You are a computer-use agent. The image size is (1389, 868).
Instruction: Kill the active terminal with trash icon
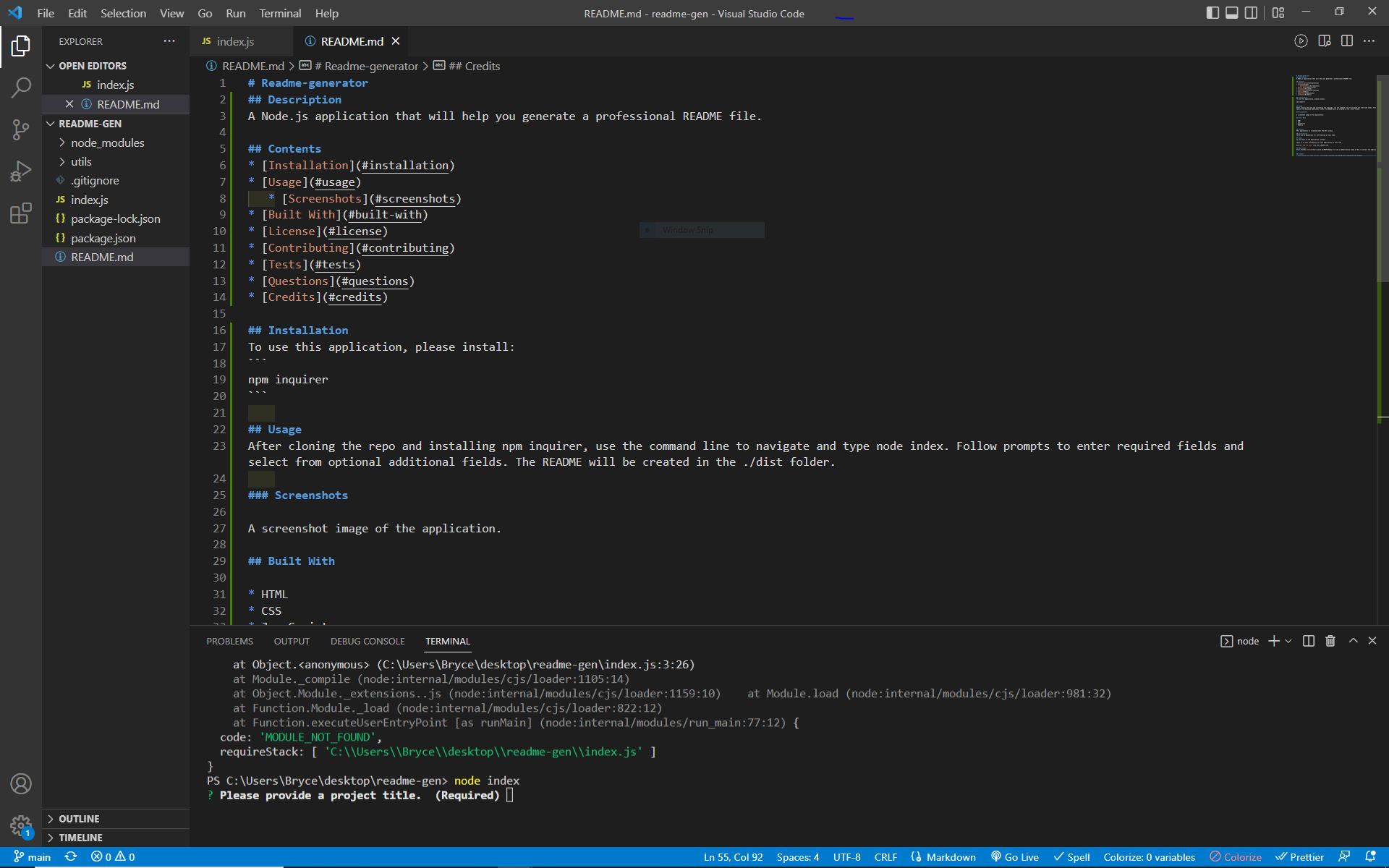[x=1330, y=641]
